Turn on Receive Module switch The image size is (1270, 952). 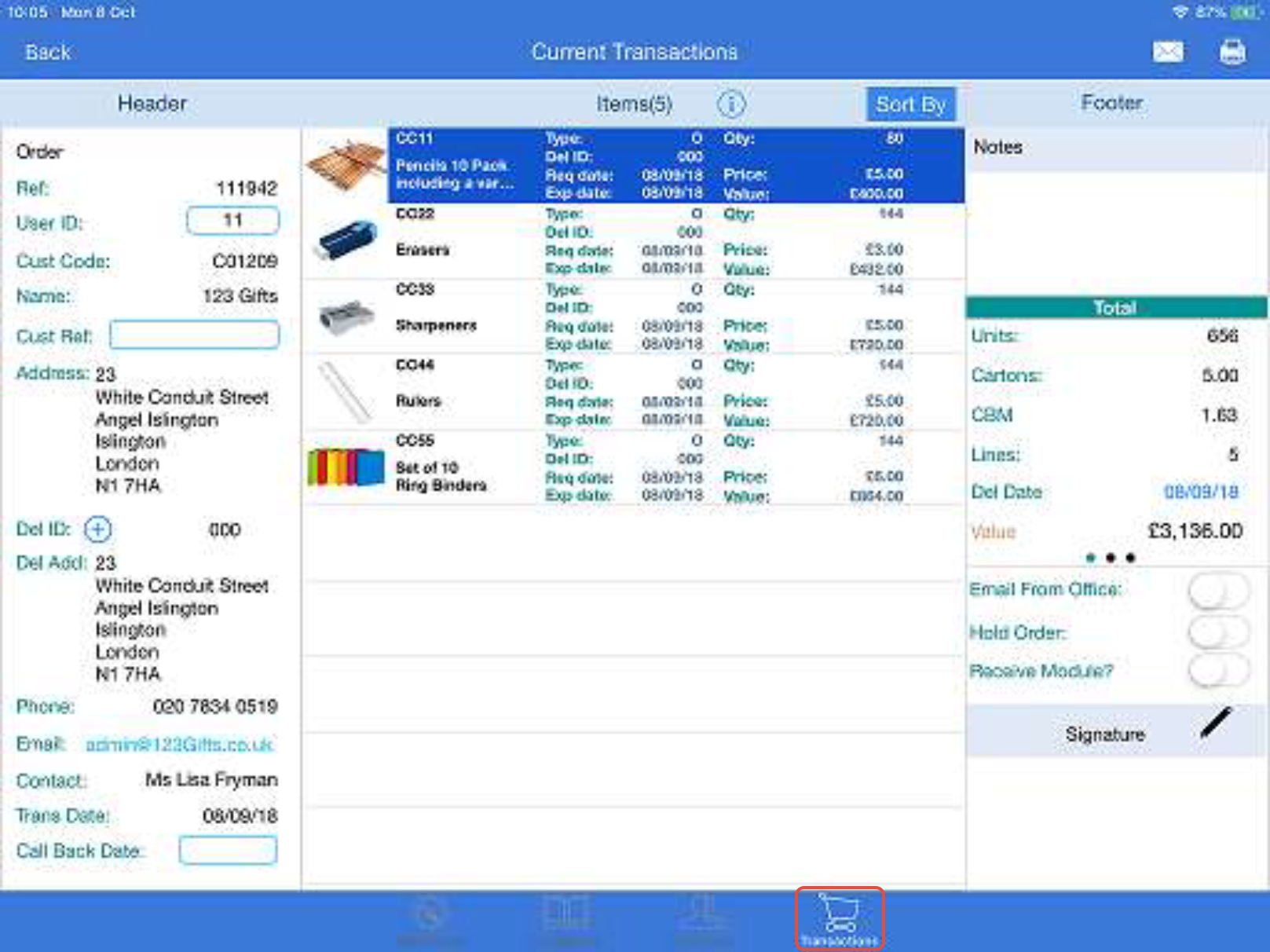(1217, 671)
